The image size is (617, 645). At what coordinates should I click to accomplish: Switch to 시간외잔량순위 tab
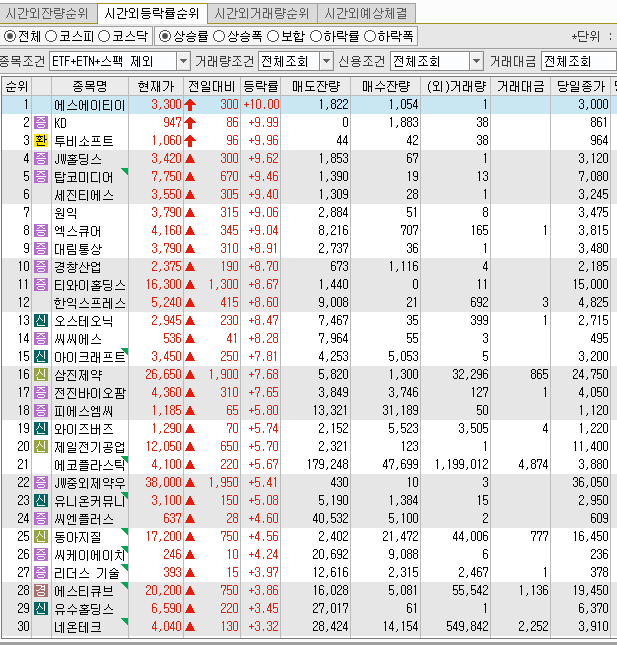47,14
